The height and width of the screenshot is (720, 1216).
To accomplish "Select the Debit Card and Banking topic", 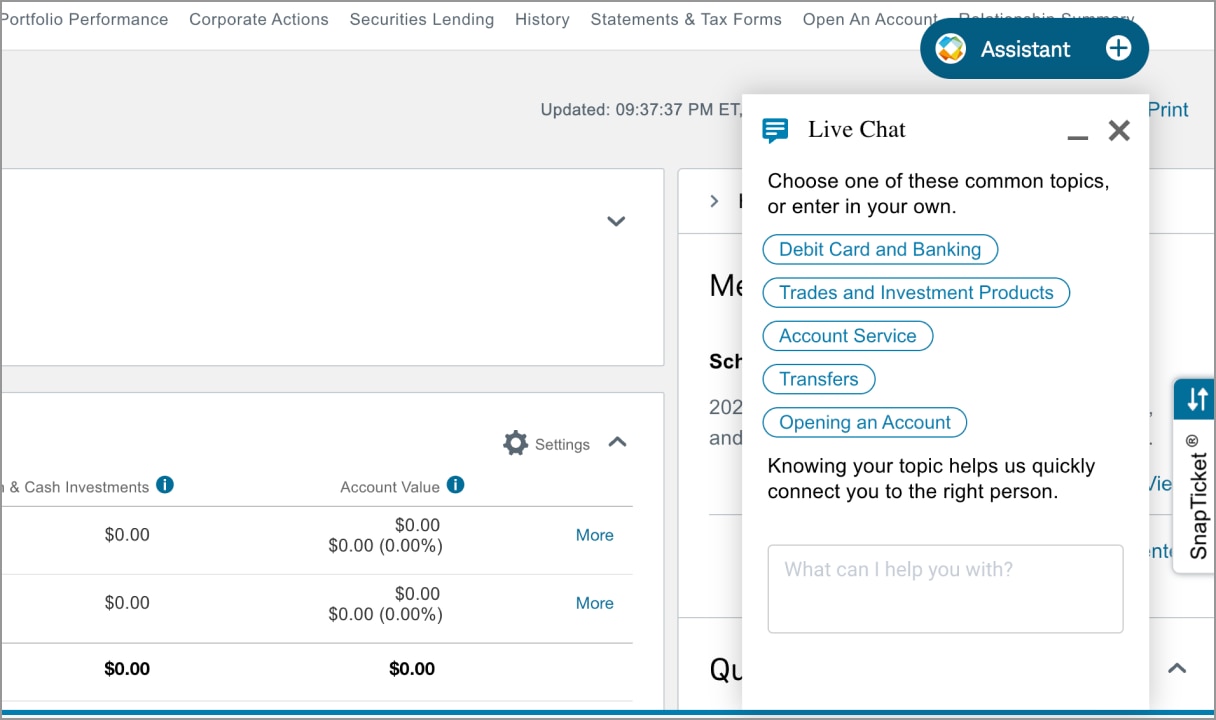I will [x=880, y=249].
